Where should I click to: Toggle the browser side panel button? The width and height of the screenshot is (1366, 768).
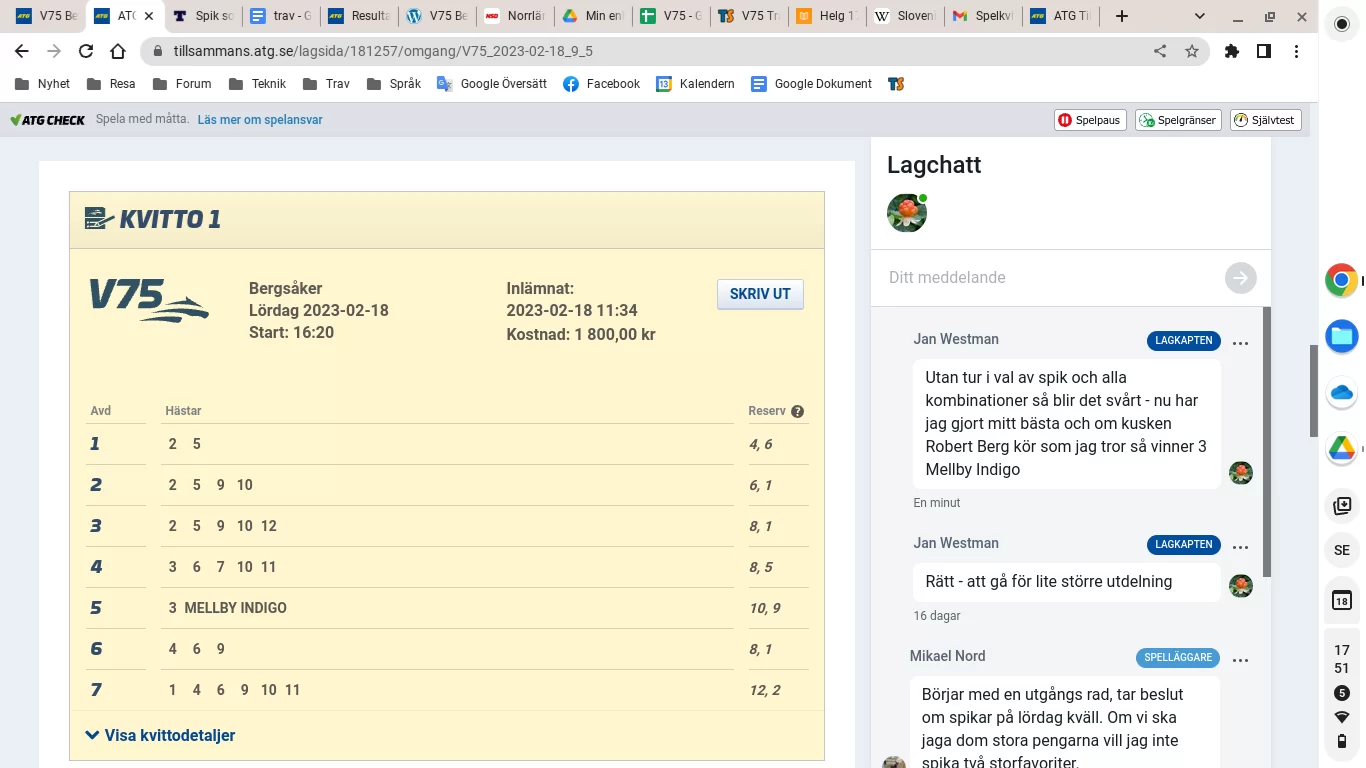point(1264,51)
